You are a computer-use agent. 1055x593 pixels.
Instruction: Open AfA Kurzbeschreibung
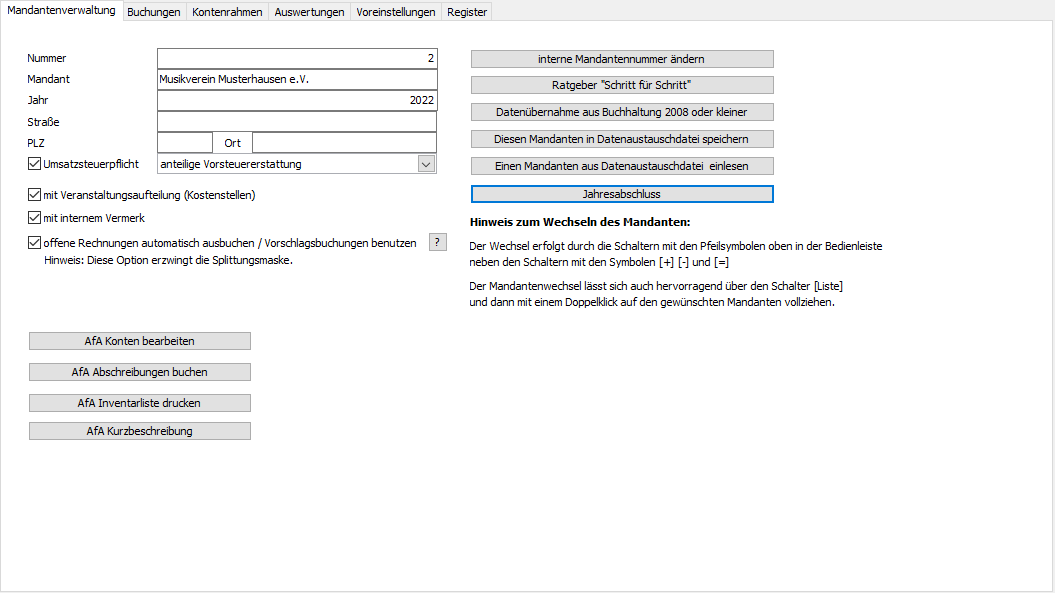click(140, 431)
